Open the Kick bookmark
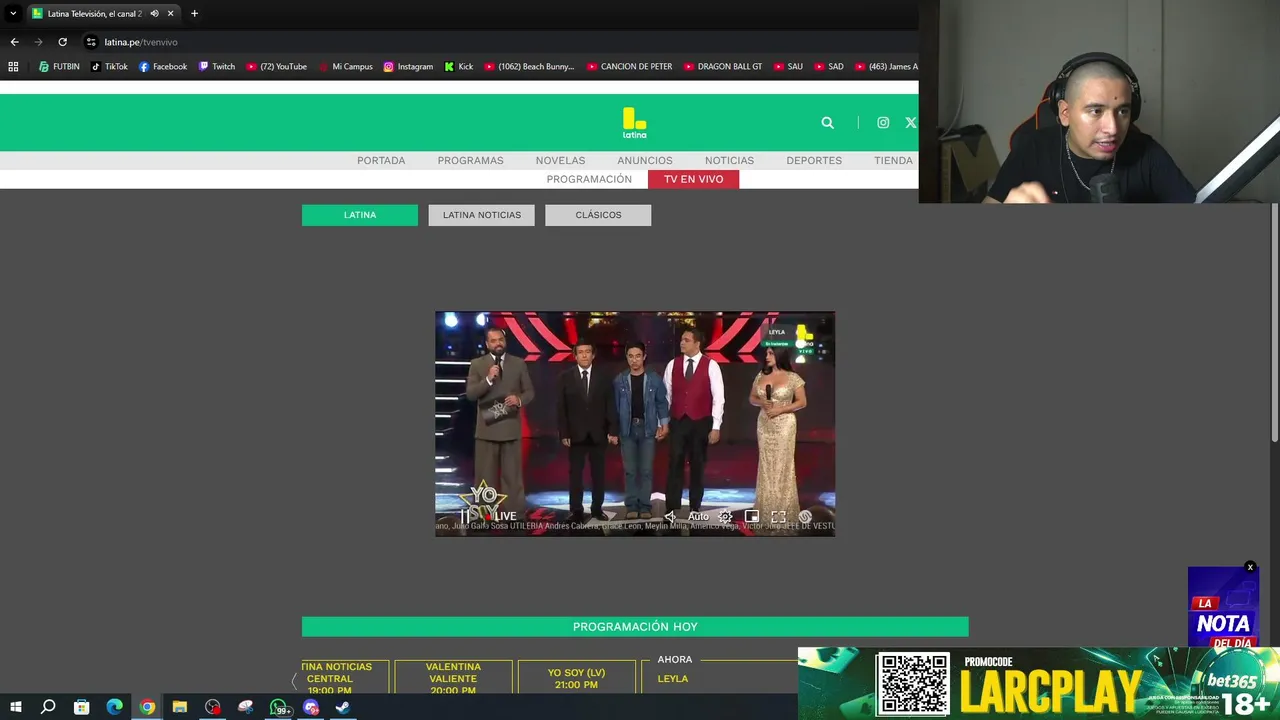1280x720 pixels. click(459, 67)
